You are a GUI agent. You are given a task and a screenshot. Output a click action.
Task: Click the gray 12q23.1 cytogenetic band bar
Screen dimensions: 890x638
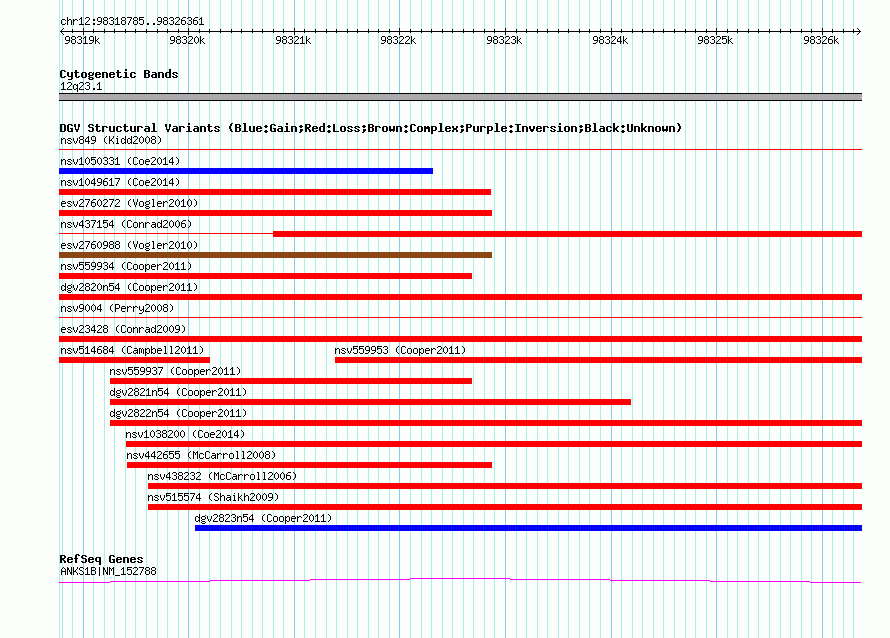click(x=460, y=97)
